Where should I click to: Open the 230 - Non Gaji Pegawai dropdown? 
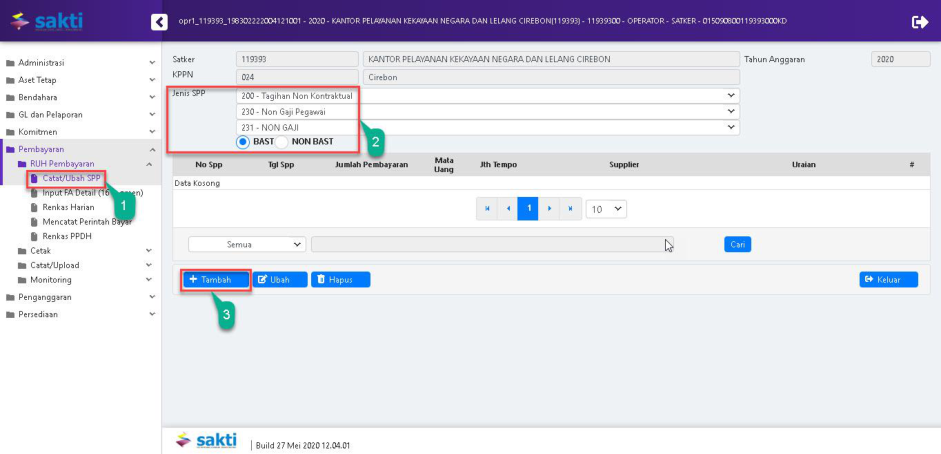point(487,112)
